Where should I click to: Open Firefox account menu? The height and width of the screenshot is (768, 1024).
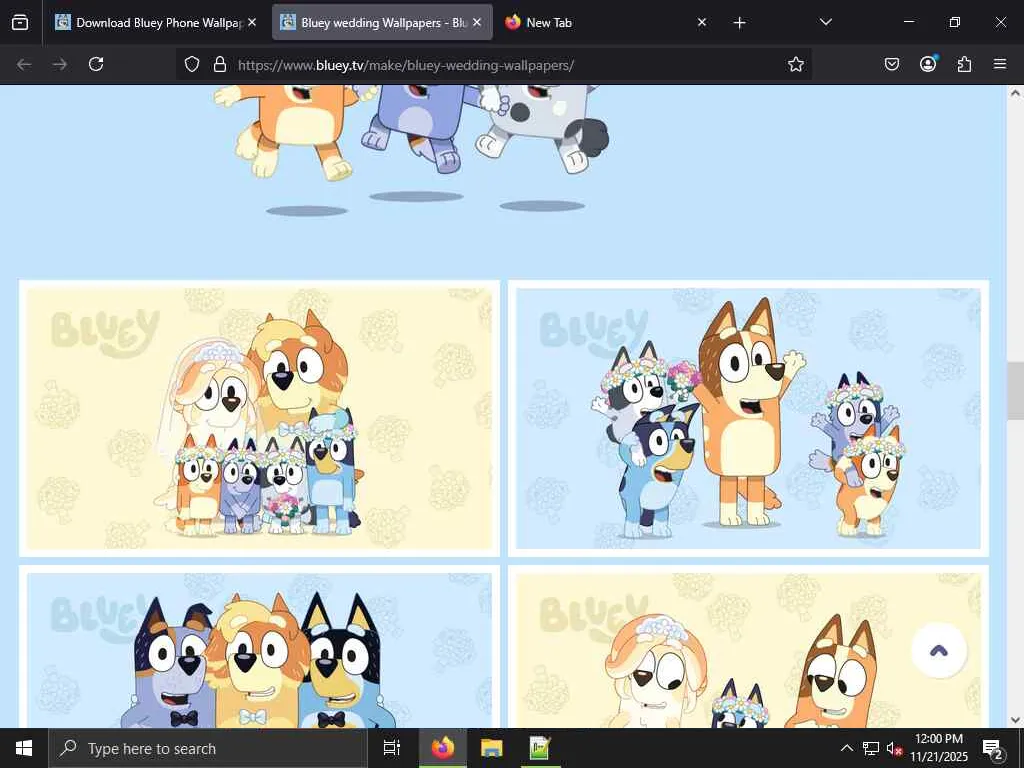click(928, 64)
